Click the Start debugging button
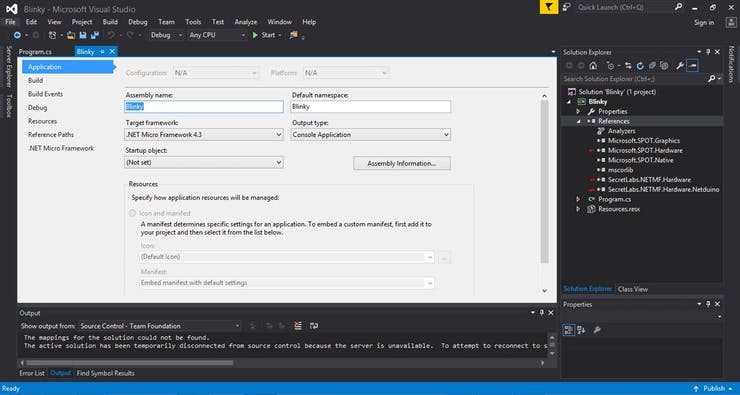This screenshot has width=740, height=395. [263, 35]
